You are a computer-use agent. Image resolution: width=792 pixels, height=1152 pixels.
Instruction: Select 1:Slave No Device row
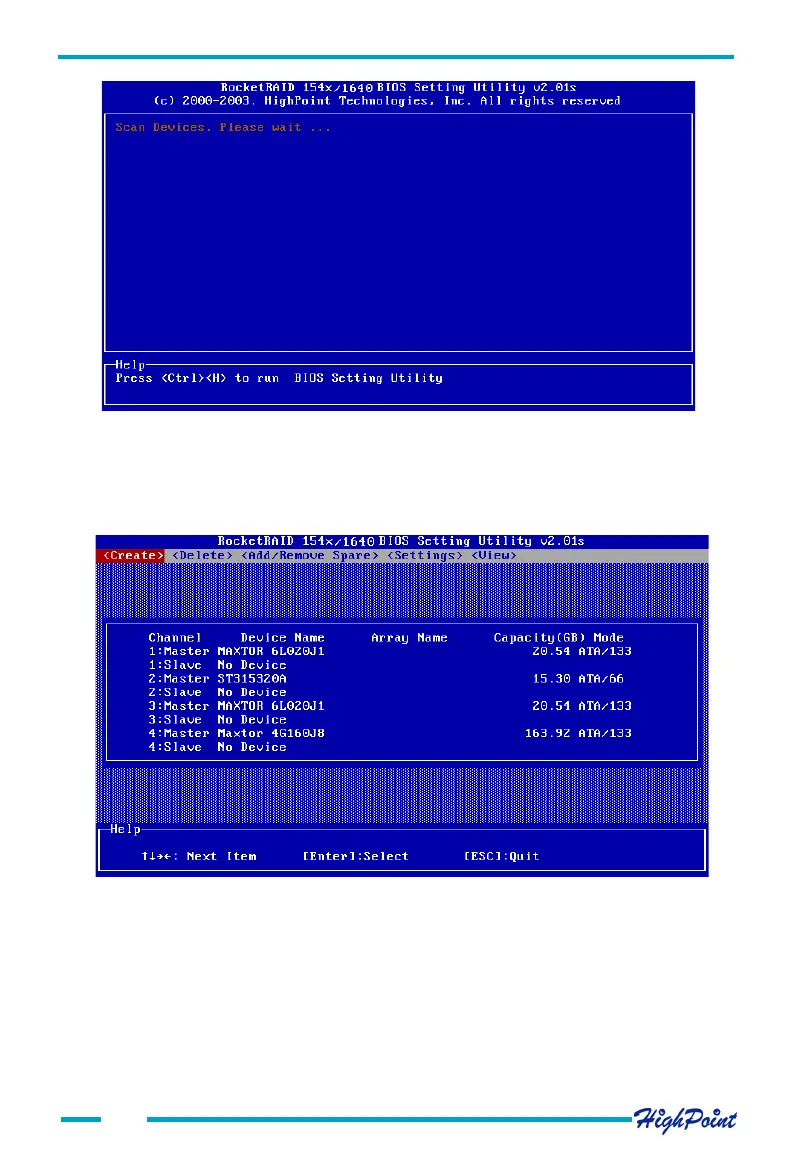217,665
